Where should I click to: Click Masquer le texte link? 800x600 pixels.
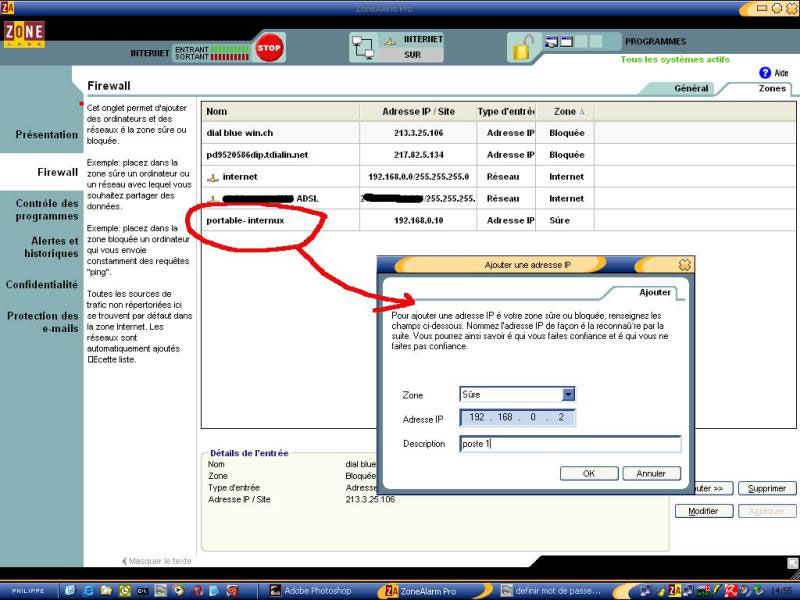point(160,561)
